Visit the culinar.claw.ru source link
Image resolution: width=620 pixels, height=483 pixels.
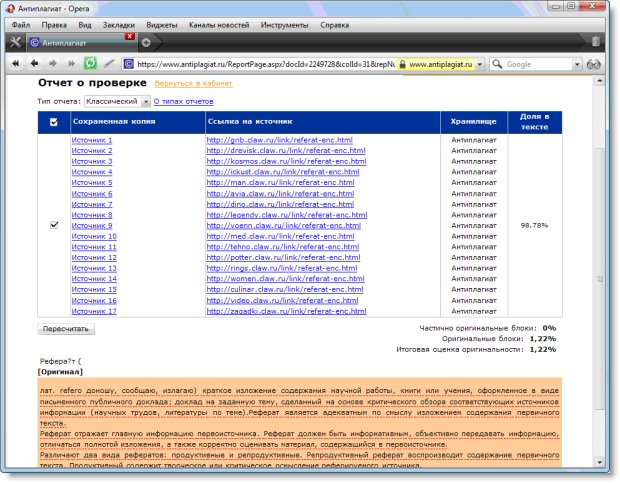point(285,289)
